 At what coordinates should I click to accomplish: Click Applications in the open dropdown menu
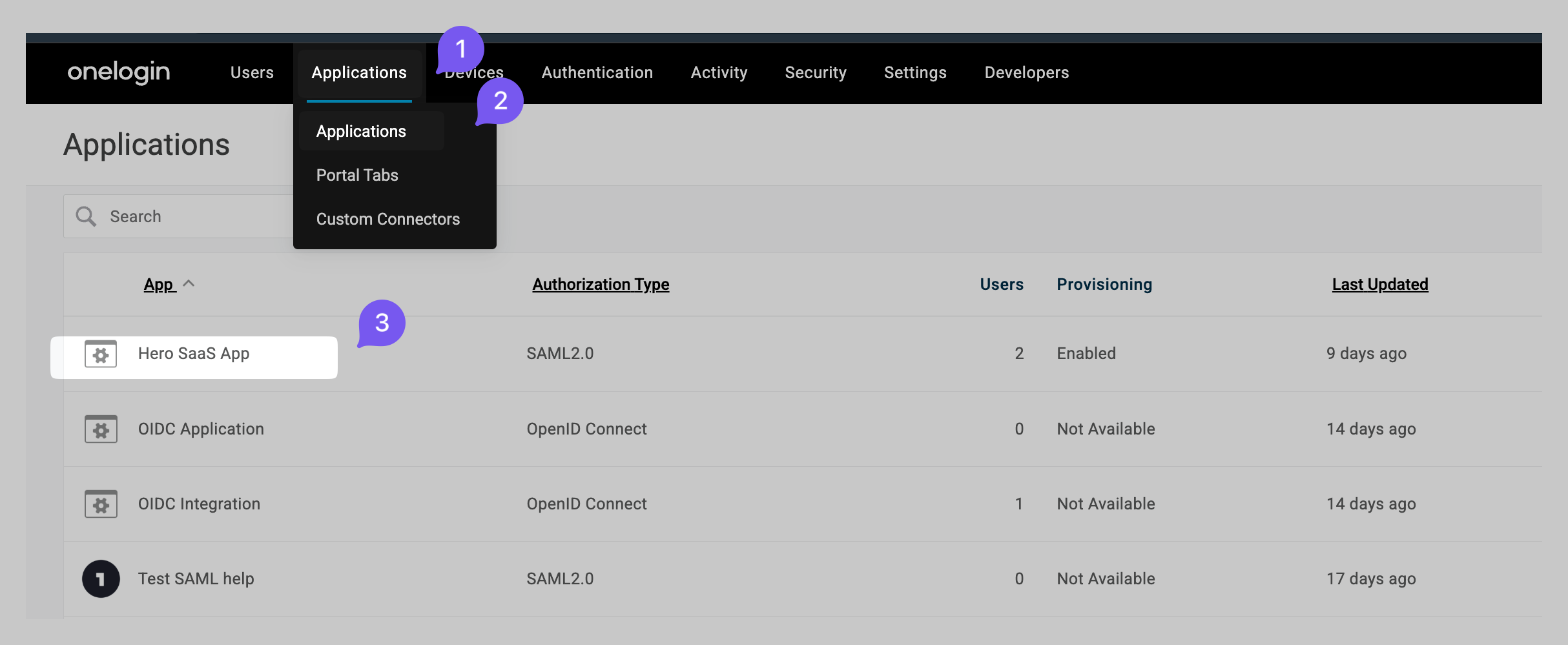[x=361, y=130]
